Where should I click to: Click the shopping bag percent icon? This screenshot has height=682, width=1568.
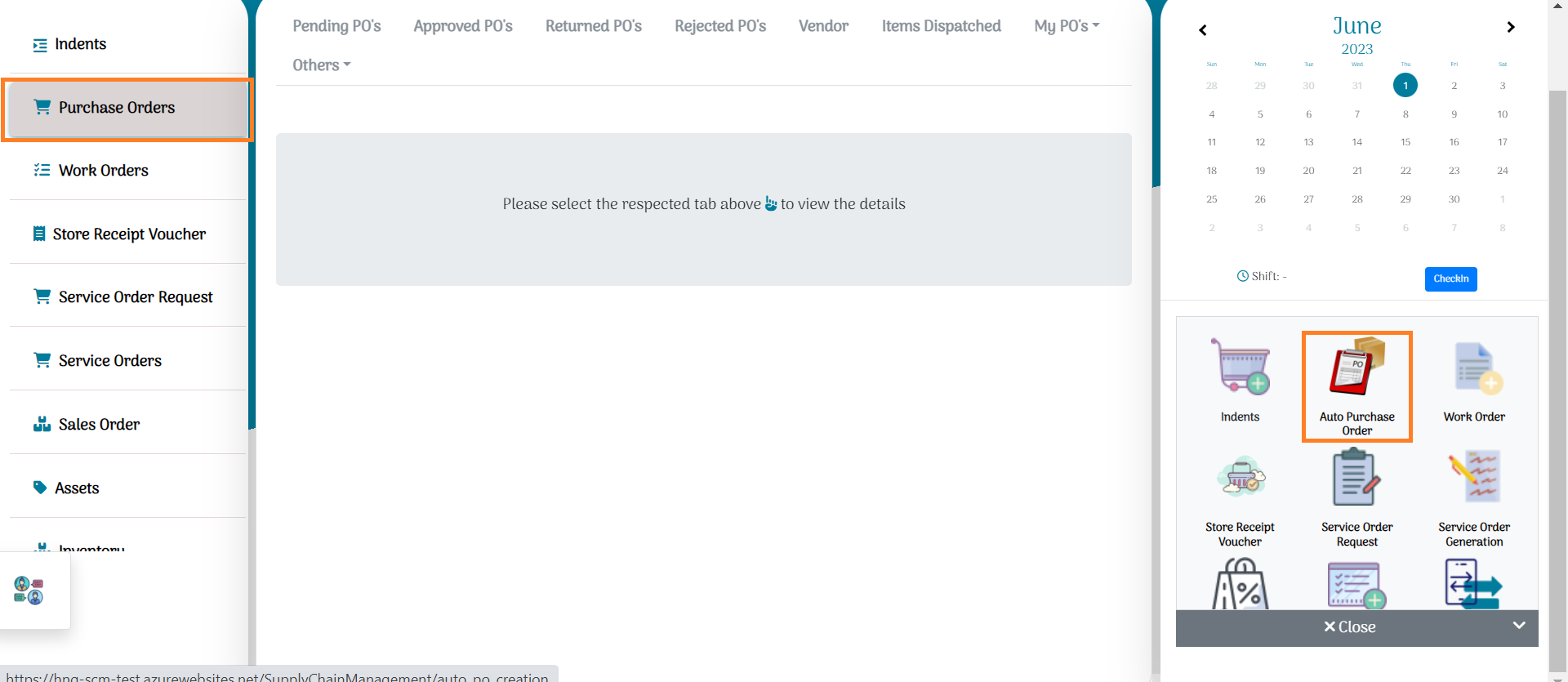[x=1240, y=583]
